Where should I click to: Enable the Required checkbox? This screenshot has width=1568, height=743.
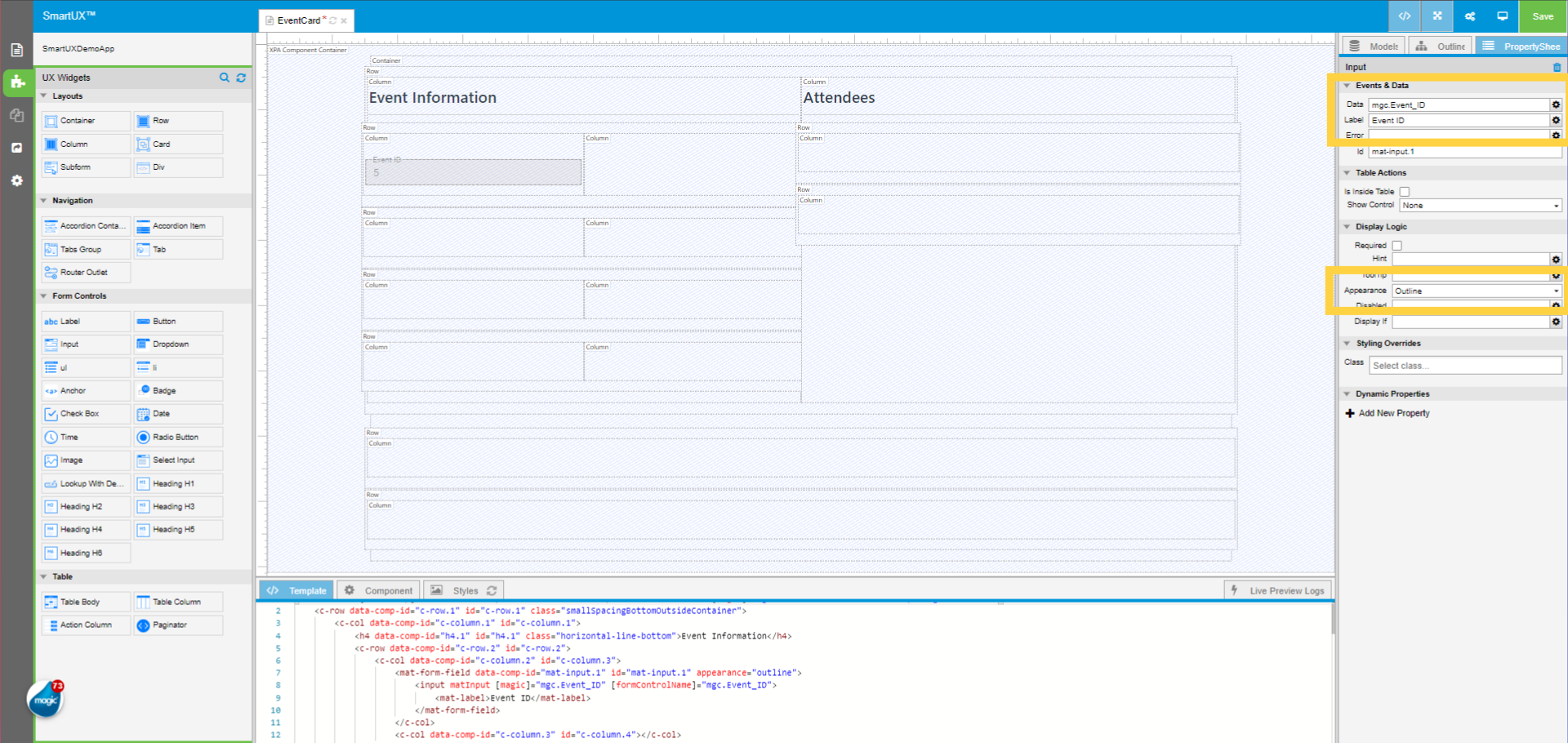[1396, 245]
